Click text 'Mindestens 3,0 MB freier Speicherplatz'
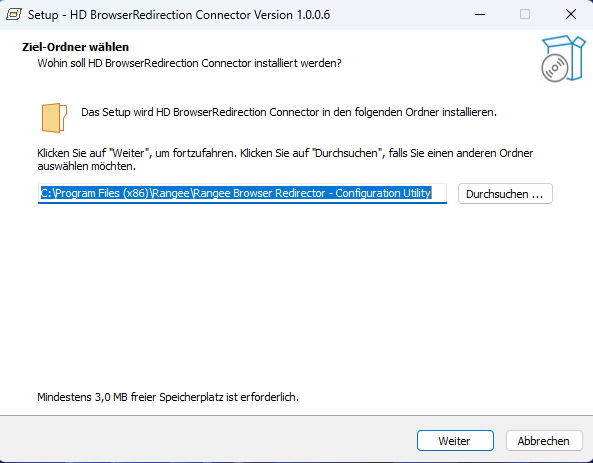 (x=130, y=397)
